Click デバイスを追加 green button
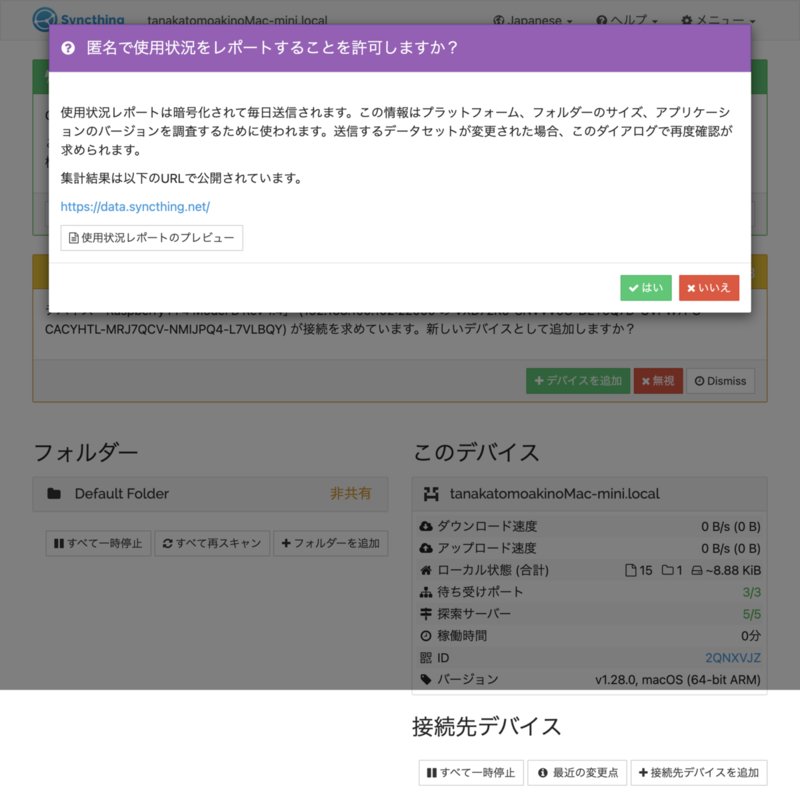The height and width of the screenshot is (797, 800). (x=578, y=381)
